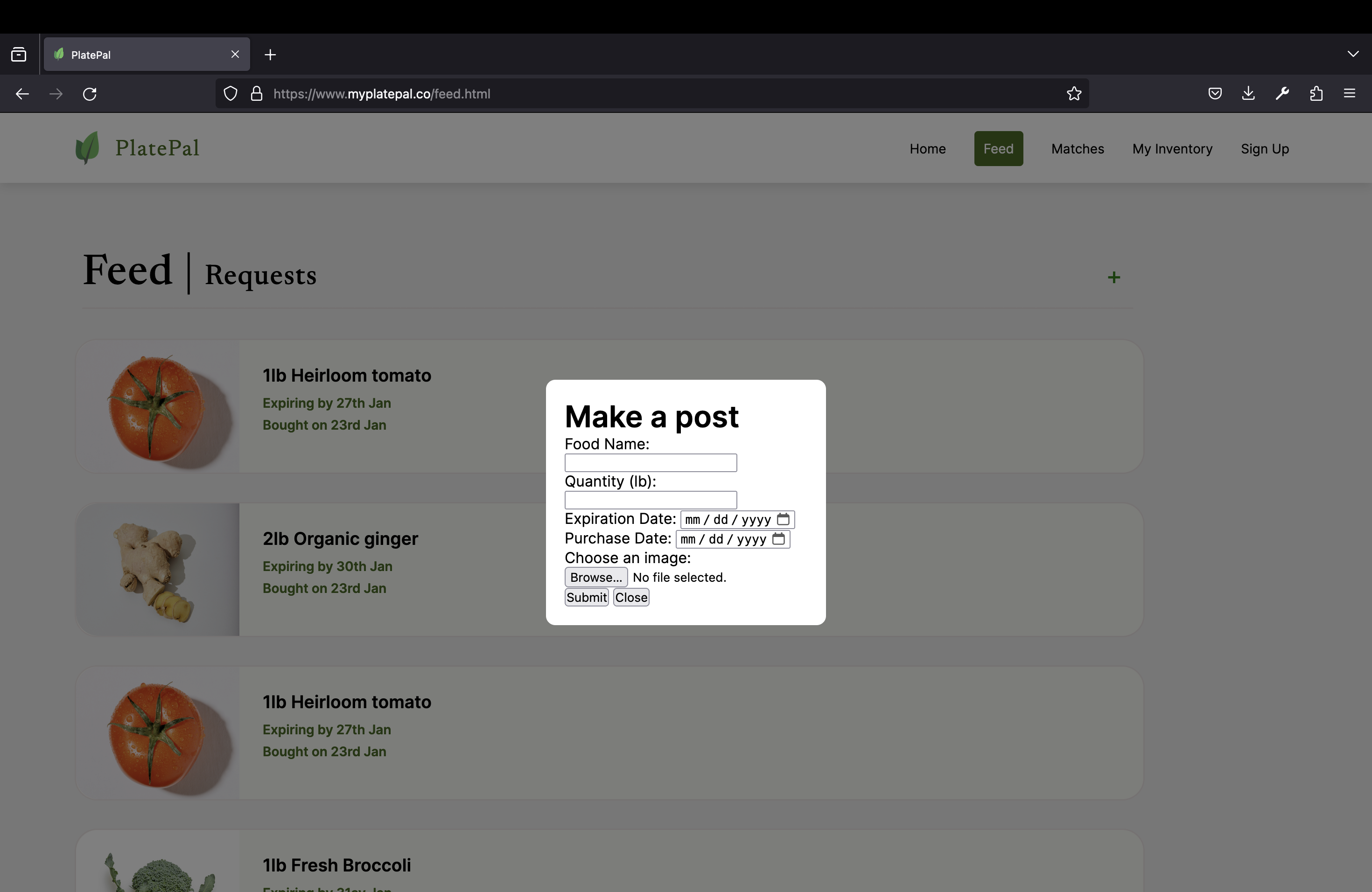Reload the page with refresh icon
This screenshot has width=1372, height=892.
90,93
